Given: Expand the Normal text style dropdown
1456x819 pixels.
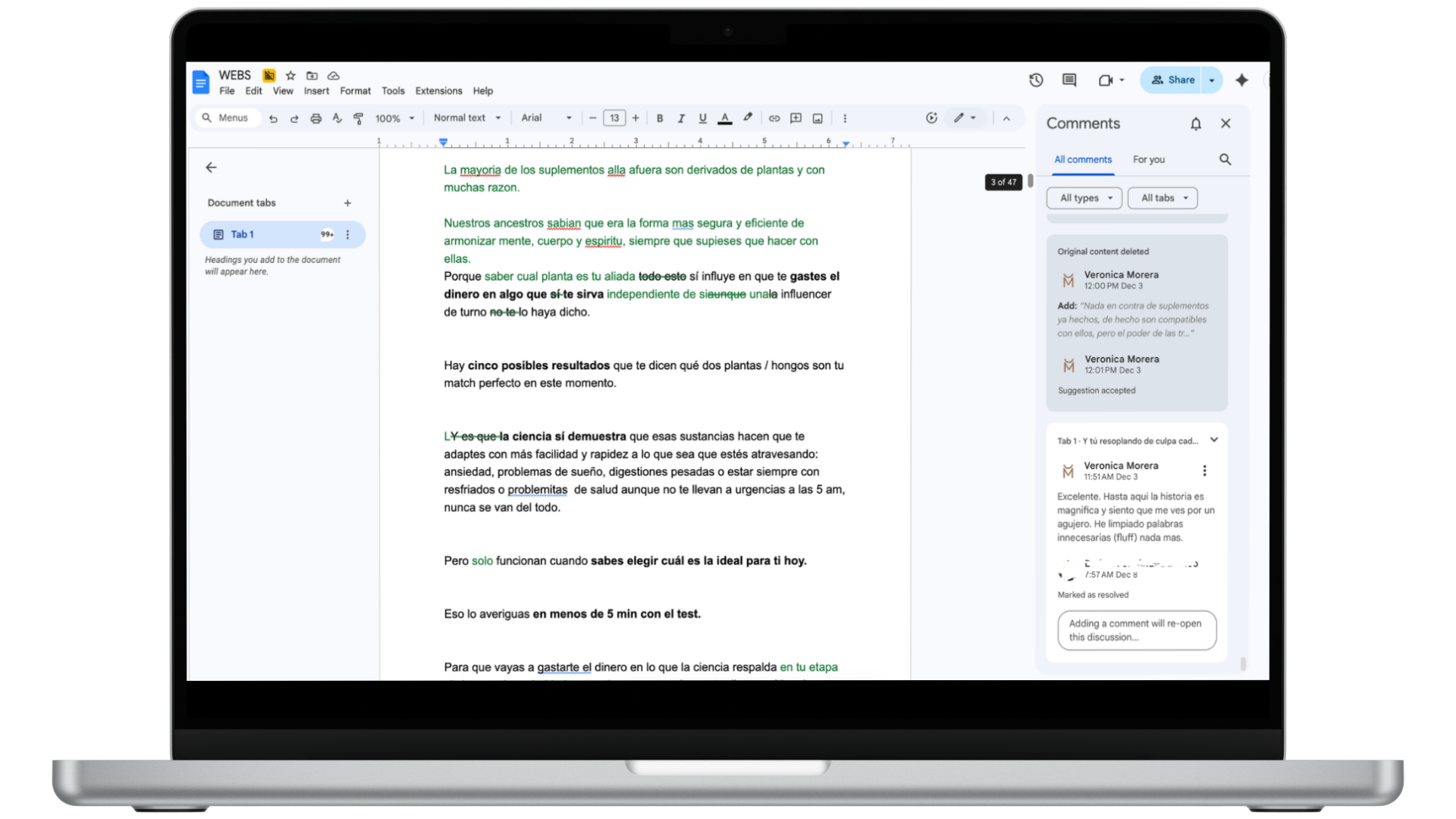Looking at the screenshot, I should coord(467,118).
